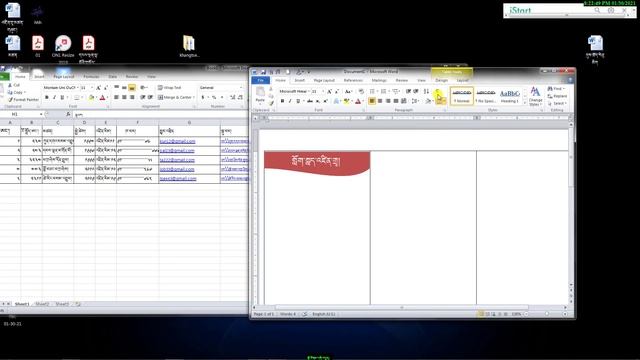
Task: Toggle Excel align left button
Action: tap(116, 97)
